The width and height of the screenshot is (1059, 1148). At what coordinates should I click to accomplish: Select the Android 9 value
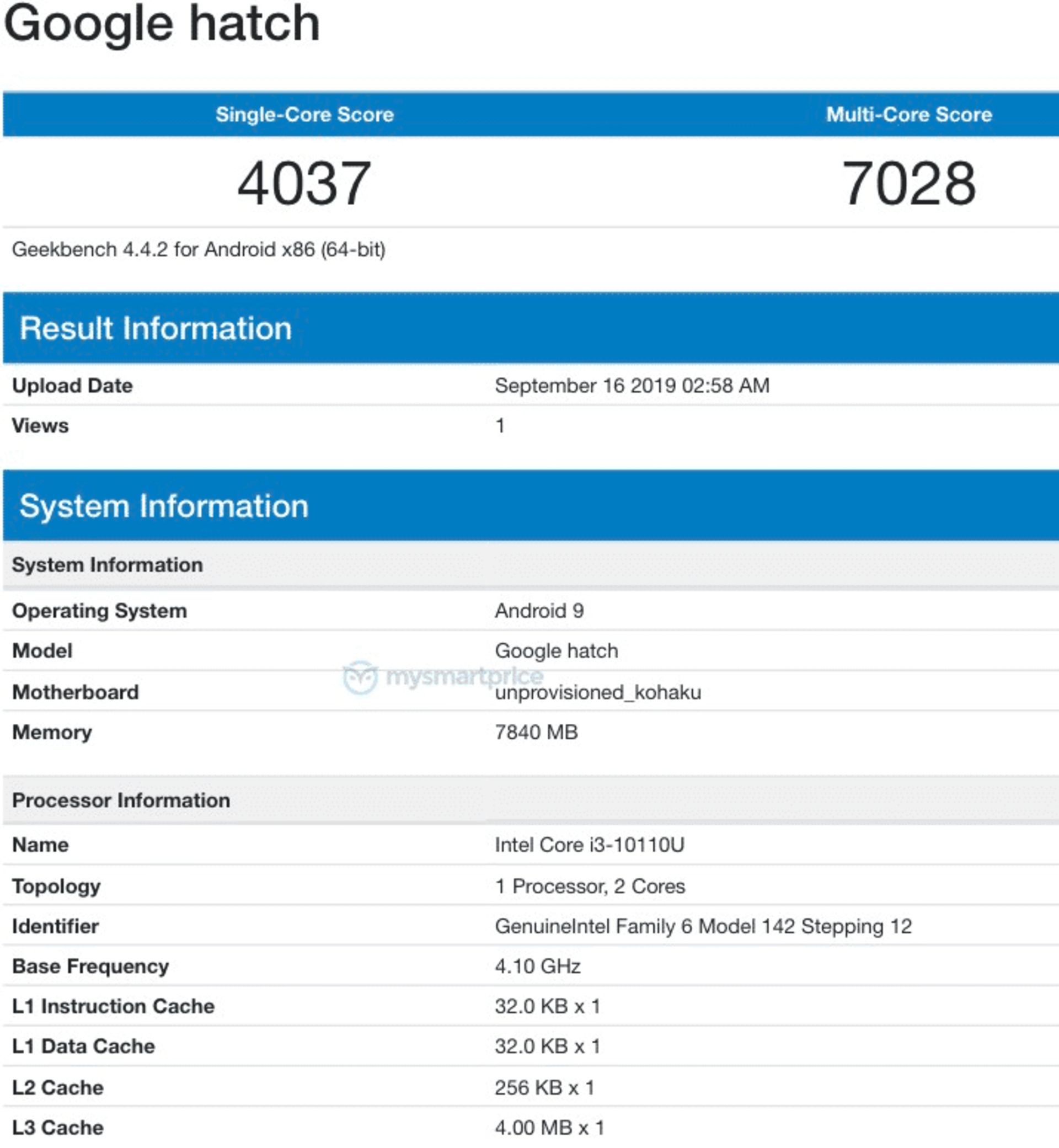(x=539, y=611)
